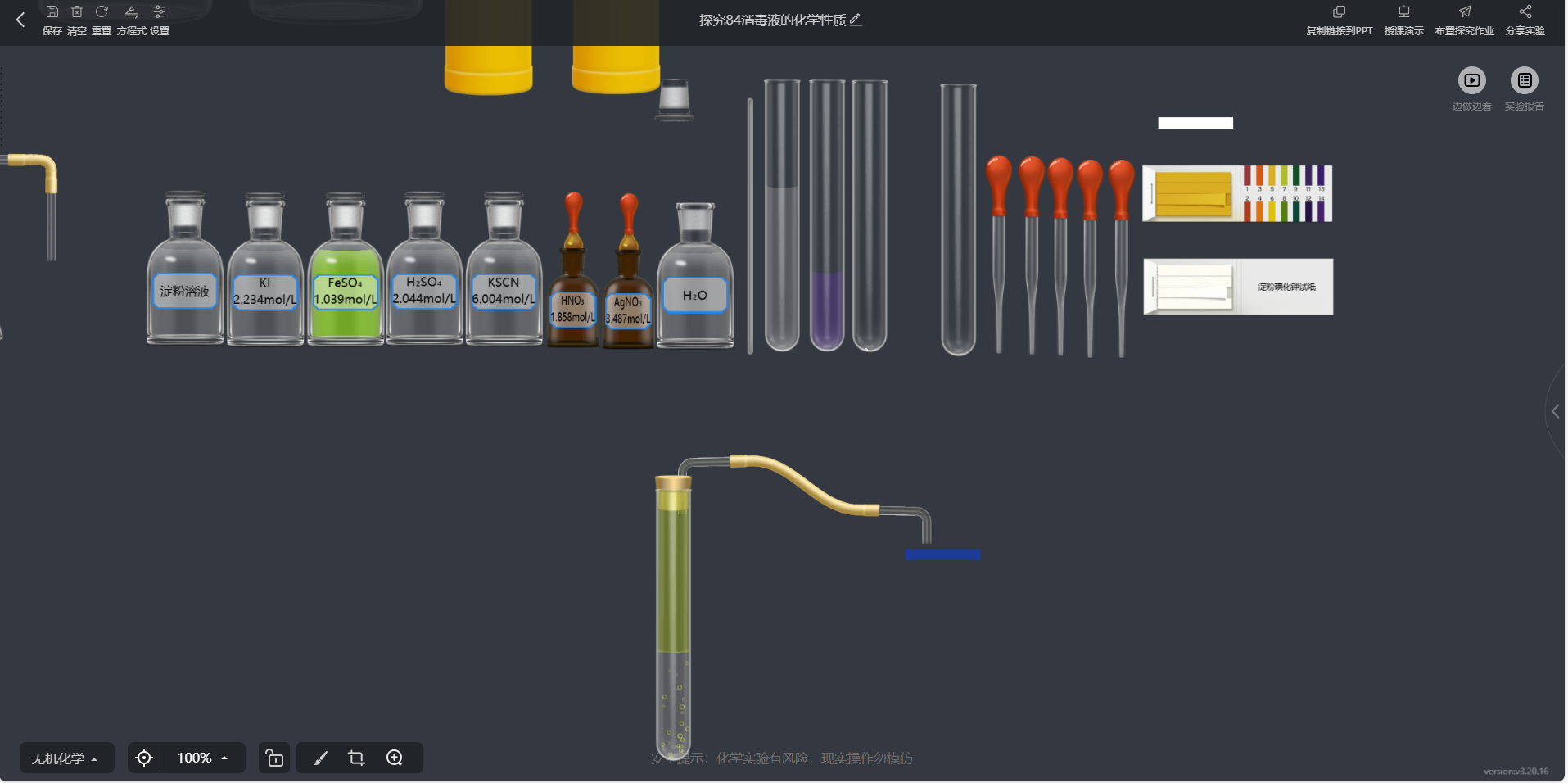Select the KSCN 6.004mol/L bottle
The height and width of the screenshot is (783, 1568).
tap(504, 268)
